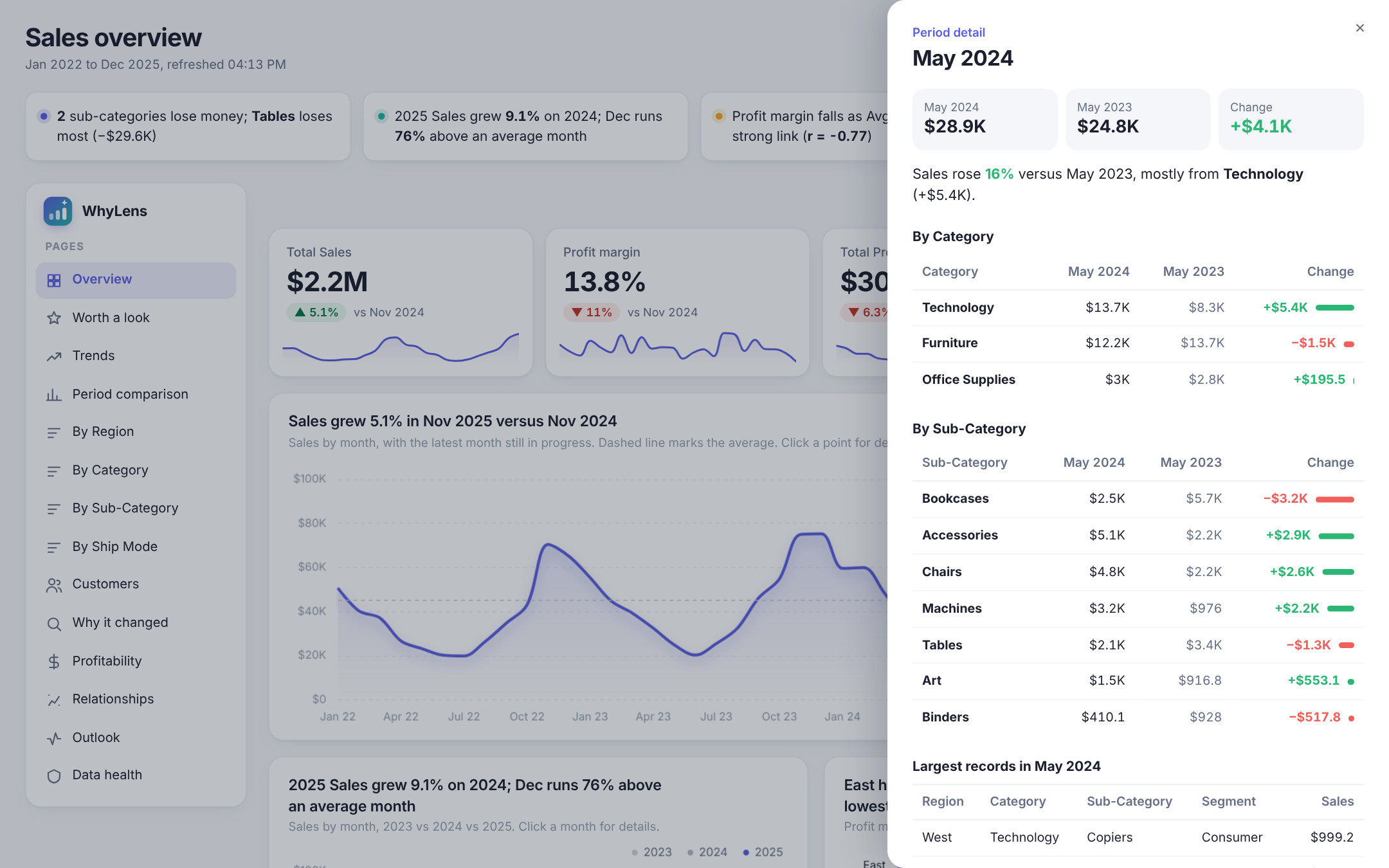Close the Period detail panel
Image resolution: width=1389 pixels, height=868 pixels.
tap(1359, 28)
